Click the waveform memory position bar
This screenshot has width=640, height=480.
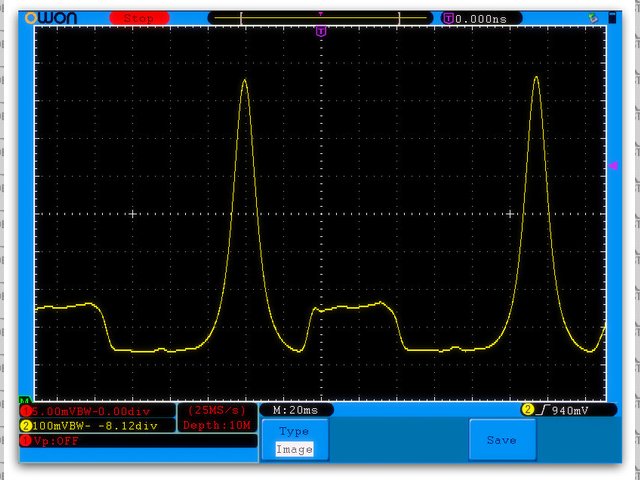pyautogui.click(x=319, y=18)
